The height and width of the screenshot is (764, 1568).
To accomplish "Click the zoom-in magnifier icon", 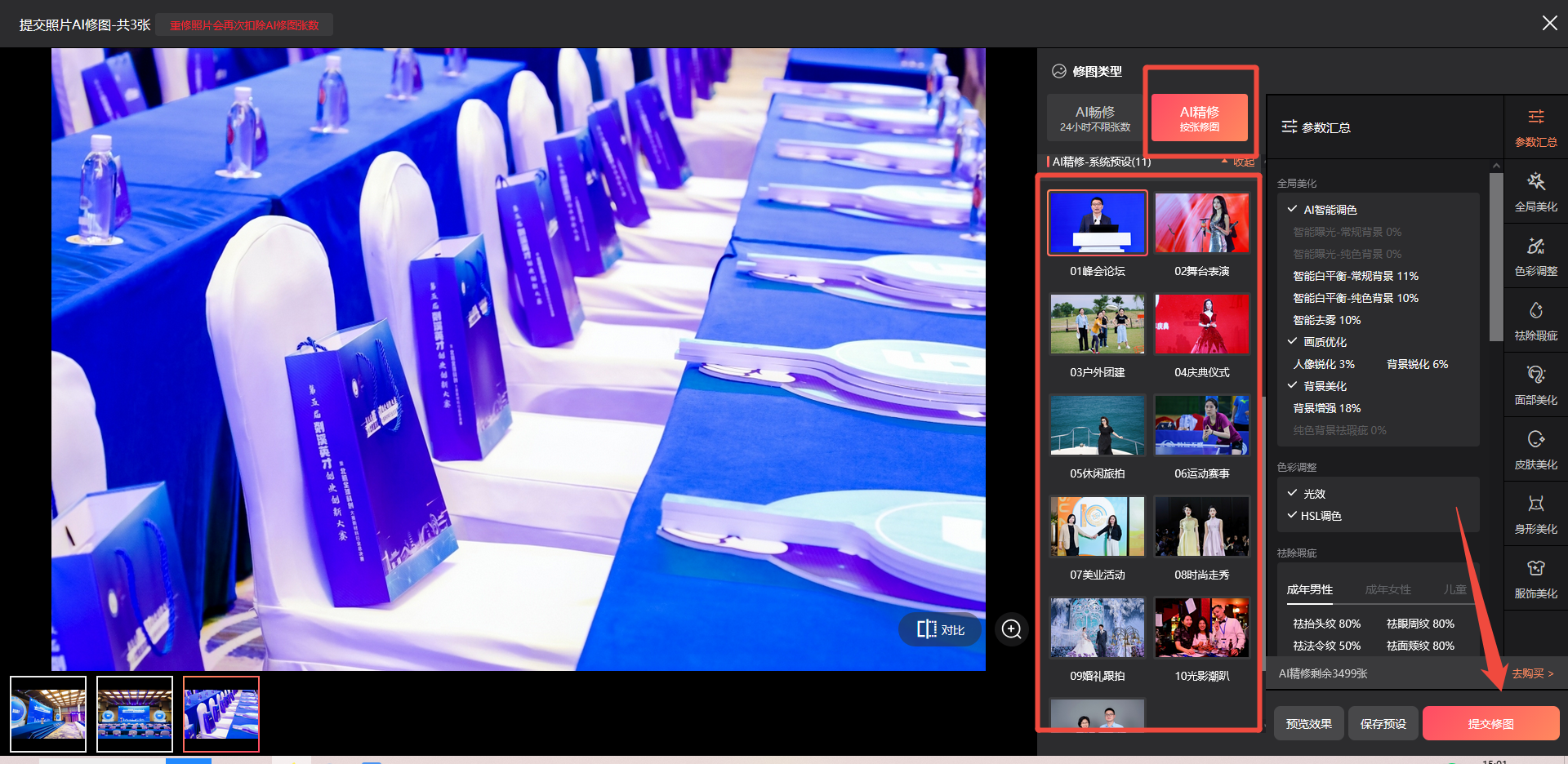I will click(1011, 629).
